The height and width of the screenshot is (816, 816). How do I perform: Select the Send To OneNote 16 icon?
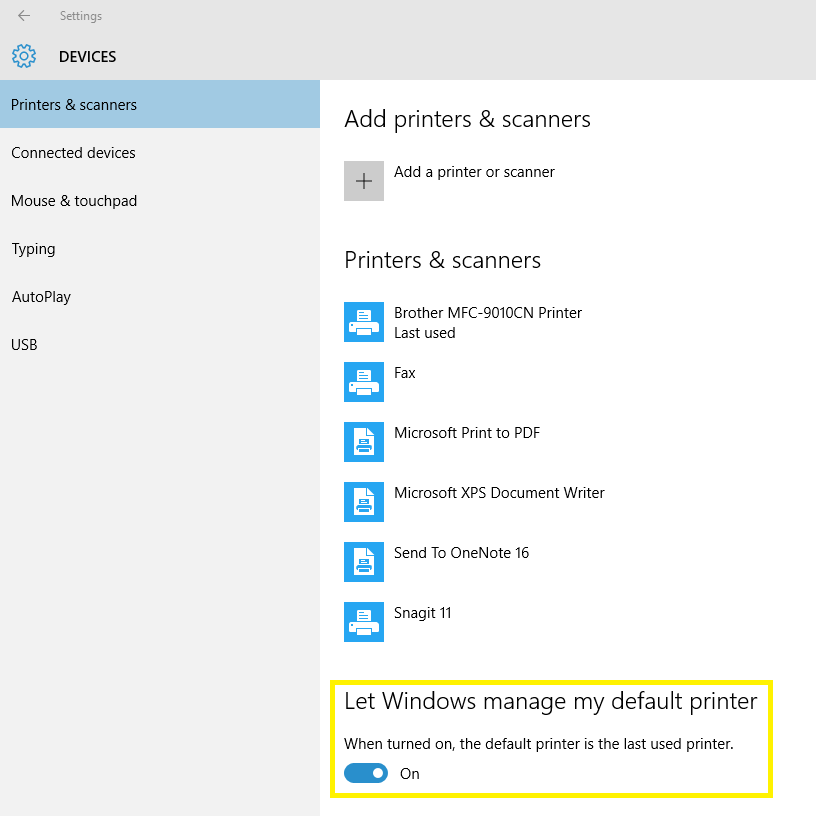(364, 562)
